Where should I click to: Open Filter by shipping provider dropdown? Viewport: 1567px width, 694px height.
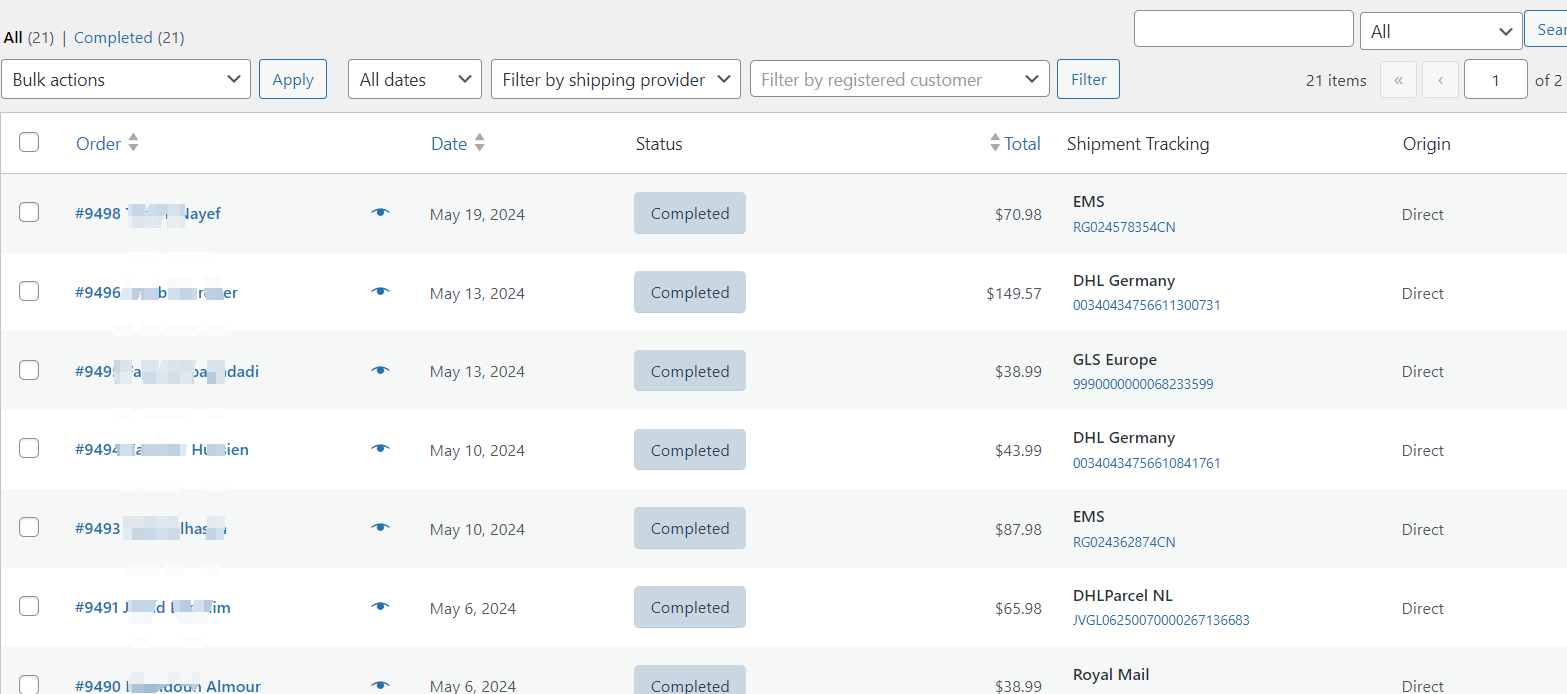(x=615, y=80)
